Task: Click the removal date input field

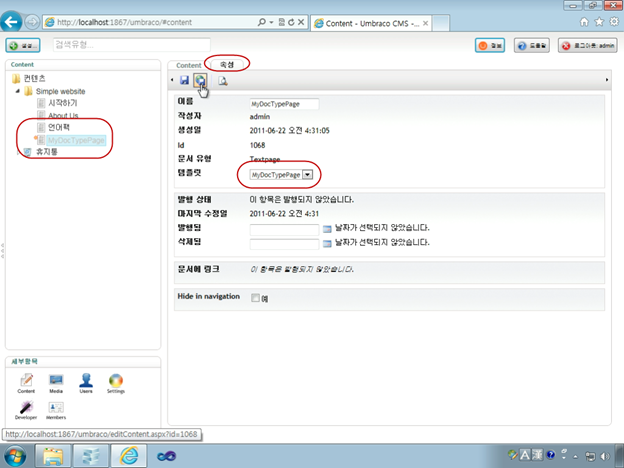Action: pyautogui.click(x=284, y=244)
